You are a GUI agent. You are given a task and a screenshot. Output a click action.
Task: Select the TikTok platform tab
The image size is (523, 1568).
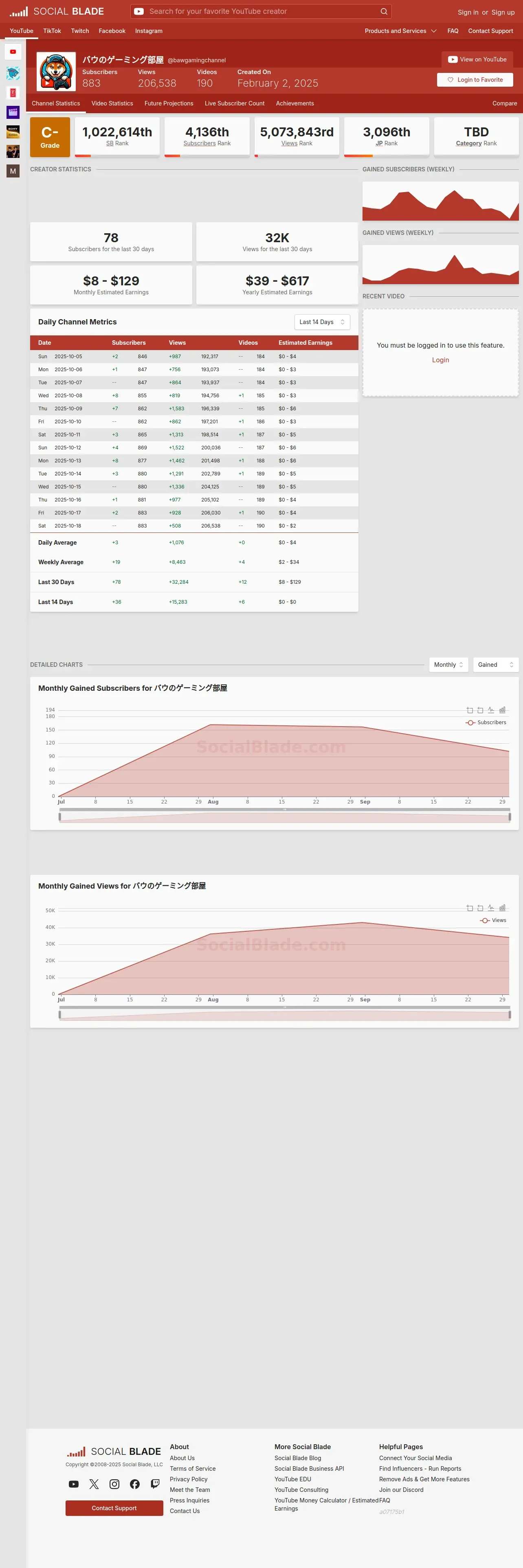(x=52, y=31)
